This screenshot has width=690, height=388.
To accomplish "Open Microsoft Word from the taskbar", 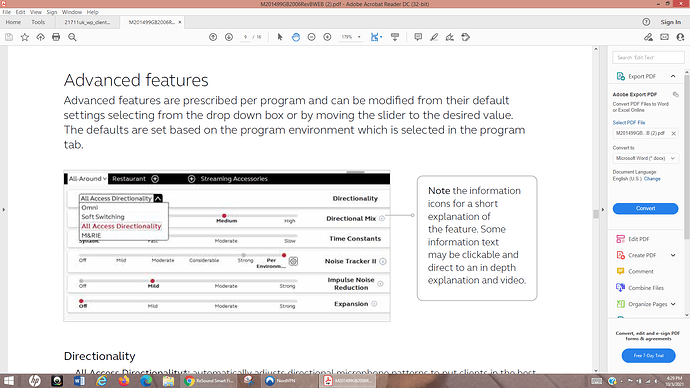I will [80, 381].
